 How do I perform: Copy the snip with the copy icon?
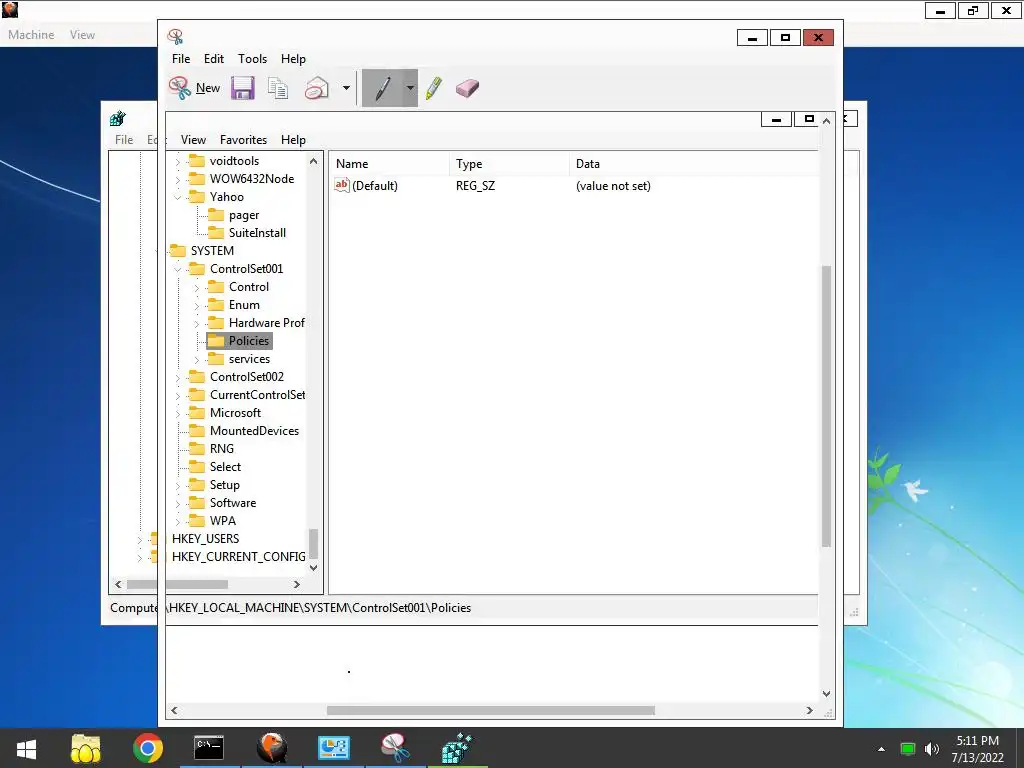[x=278, y=88]
